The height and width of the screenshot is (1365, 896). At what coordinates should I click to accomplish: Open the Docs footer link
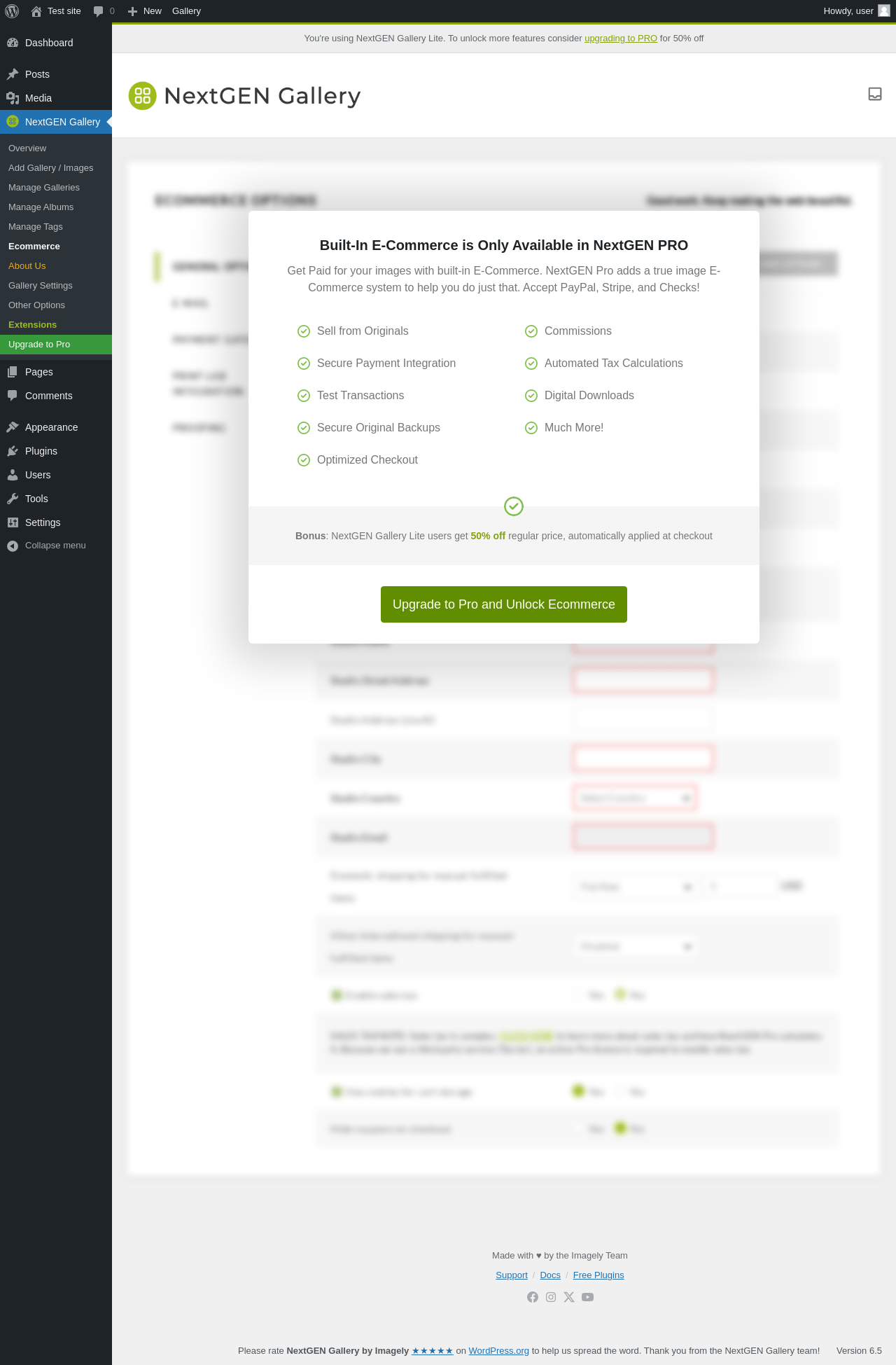(x=550, y=1275)
